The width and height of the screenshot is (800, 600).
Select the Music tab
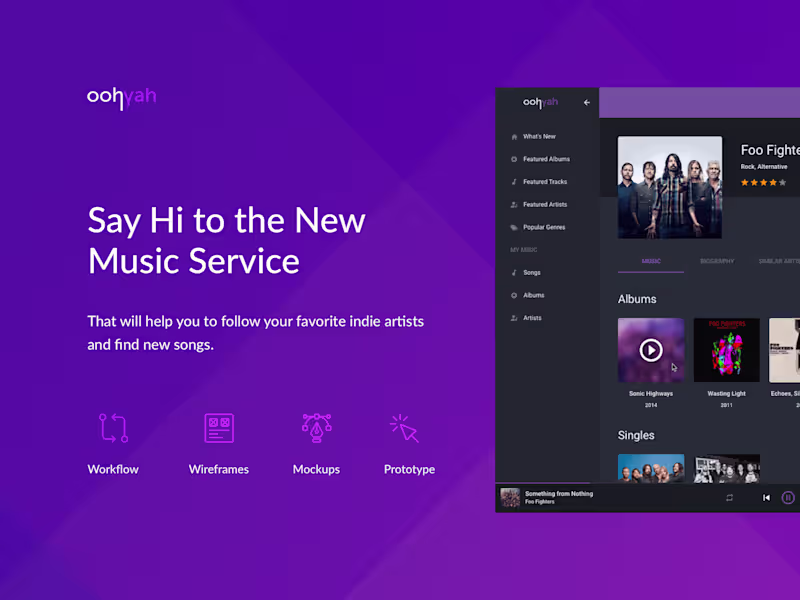(x=651, y=261)
